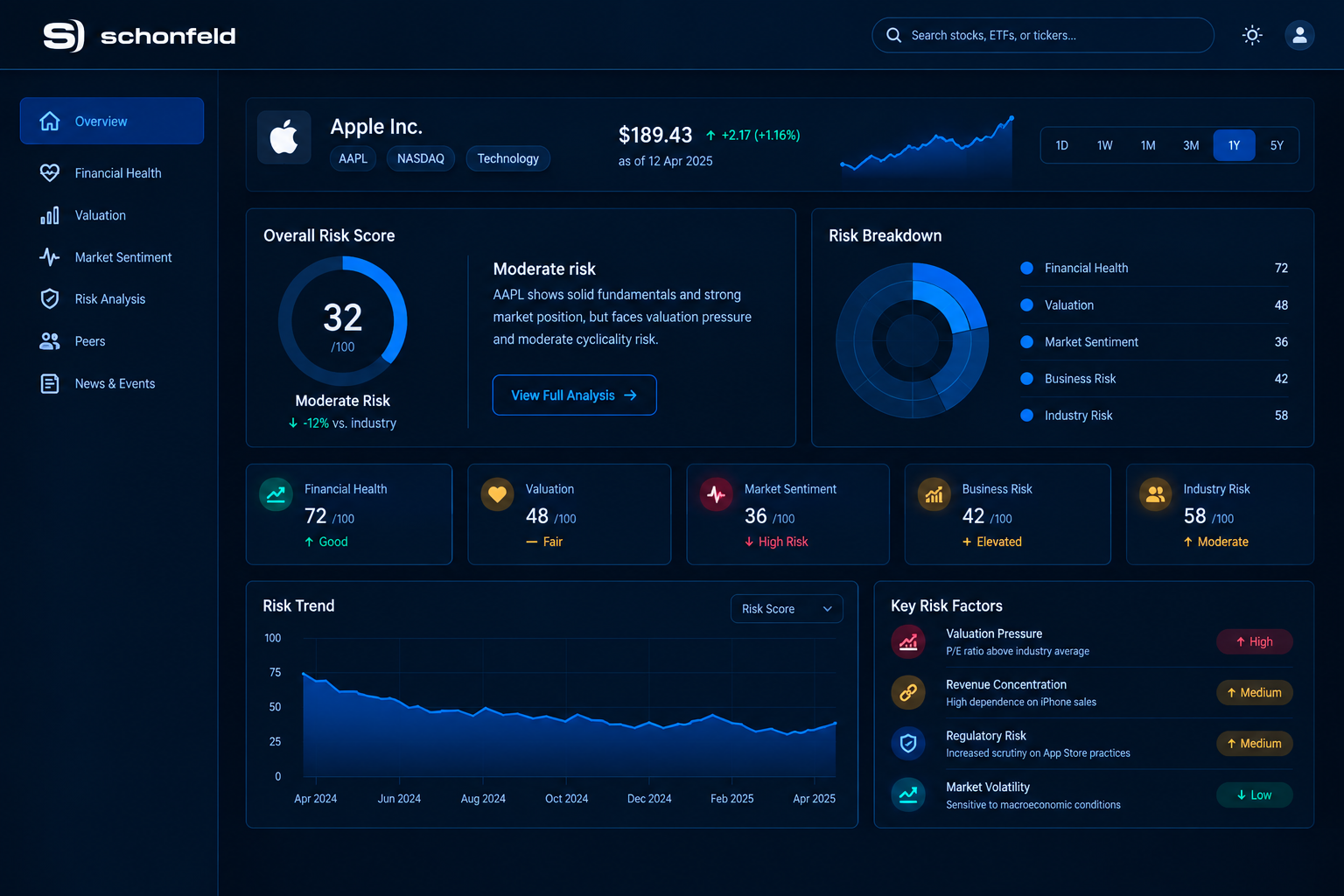Click the Overview home icon
This screenshot has height=896, width=1344.
coord(50,121)
